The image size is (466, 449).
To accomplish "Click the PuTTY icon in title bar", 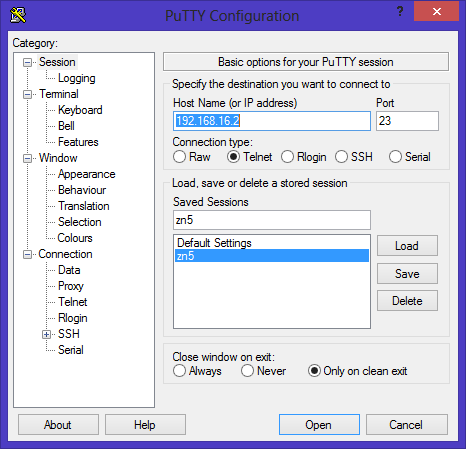I will point(18,15).
